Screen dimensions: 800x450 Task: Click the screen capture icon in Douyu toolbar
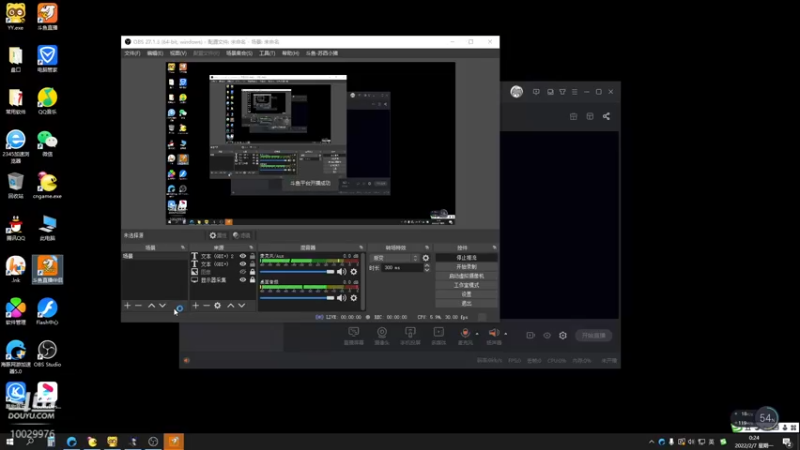pos(354,335)
